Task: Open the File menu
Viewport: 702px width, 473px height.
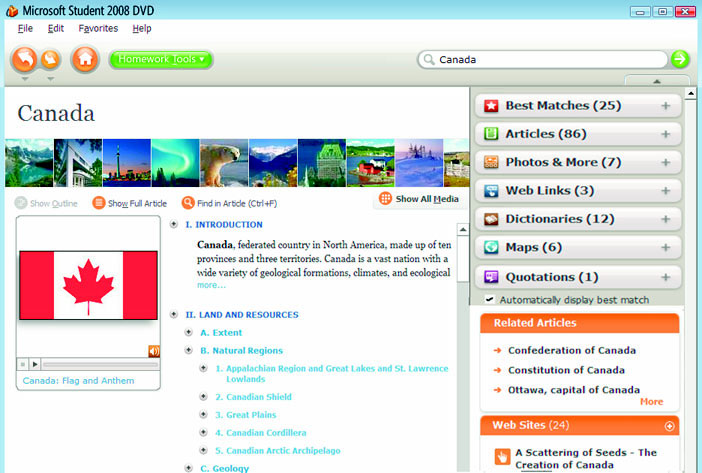Action: [x=25, y=28]
